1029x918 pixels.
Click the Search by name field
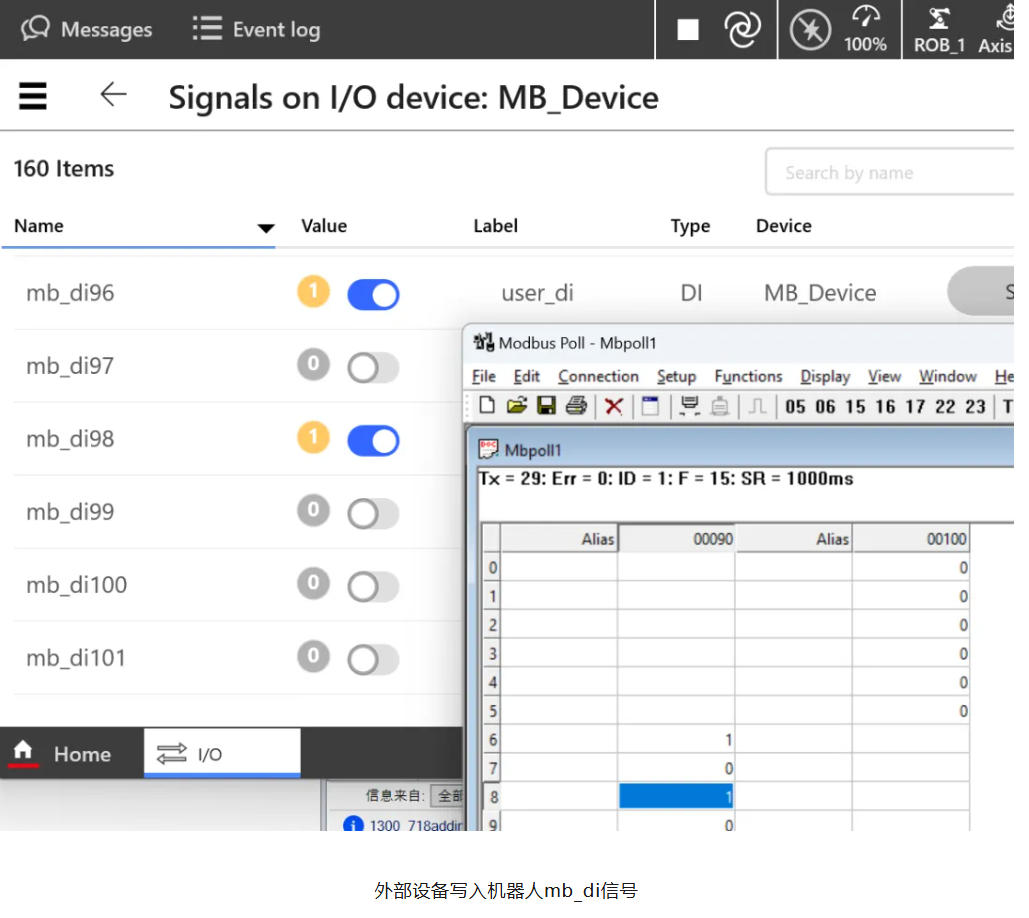(x=890, y=173)
